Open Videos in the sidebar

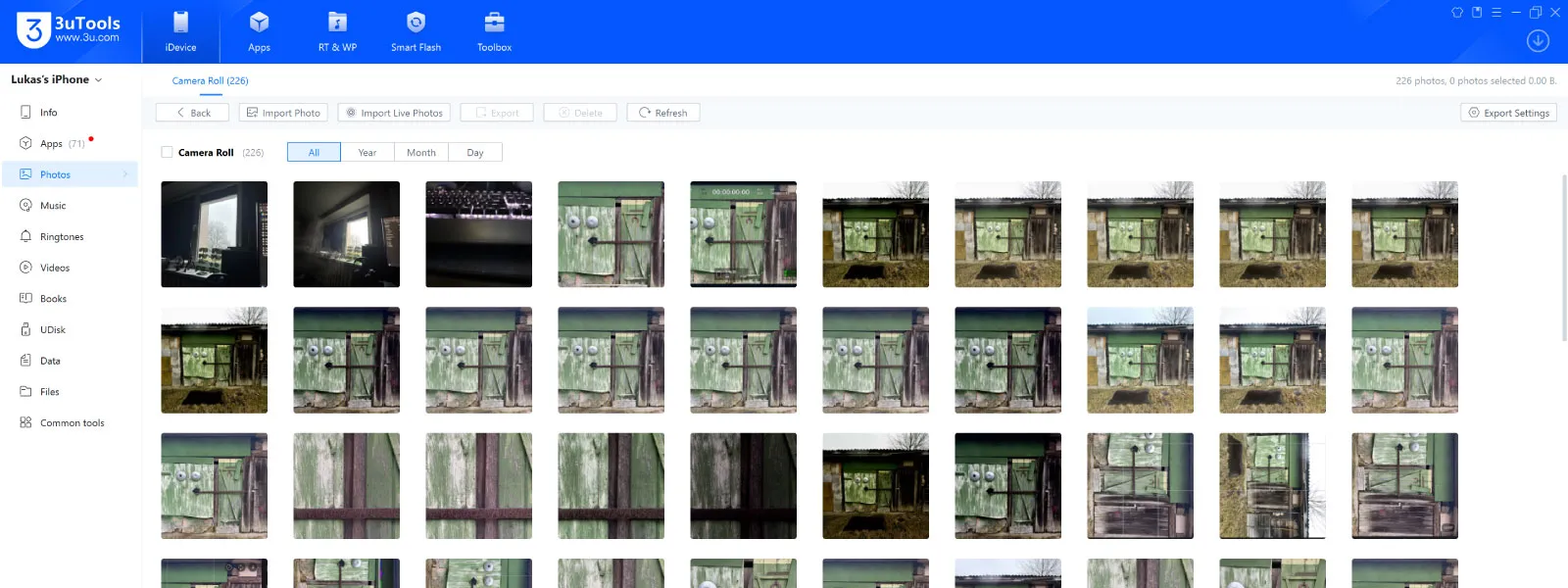[x=69, y=268]
